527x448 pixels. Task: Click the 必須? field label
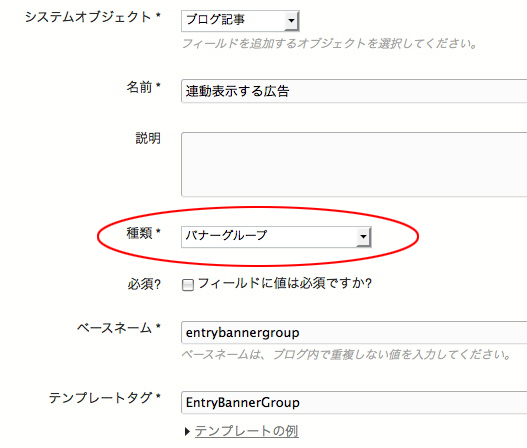(144, 285)
